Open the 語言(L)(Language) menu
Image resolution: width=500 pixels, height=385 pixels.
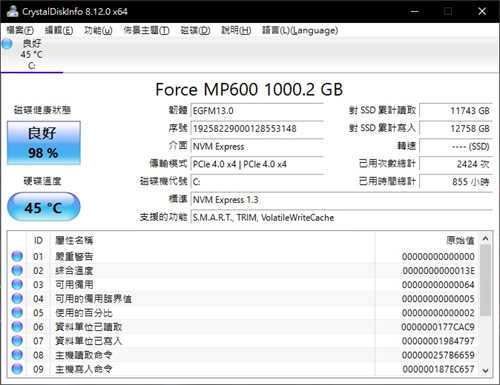point(300,30)
